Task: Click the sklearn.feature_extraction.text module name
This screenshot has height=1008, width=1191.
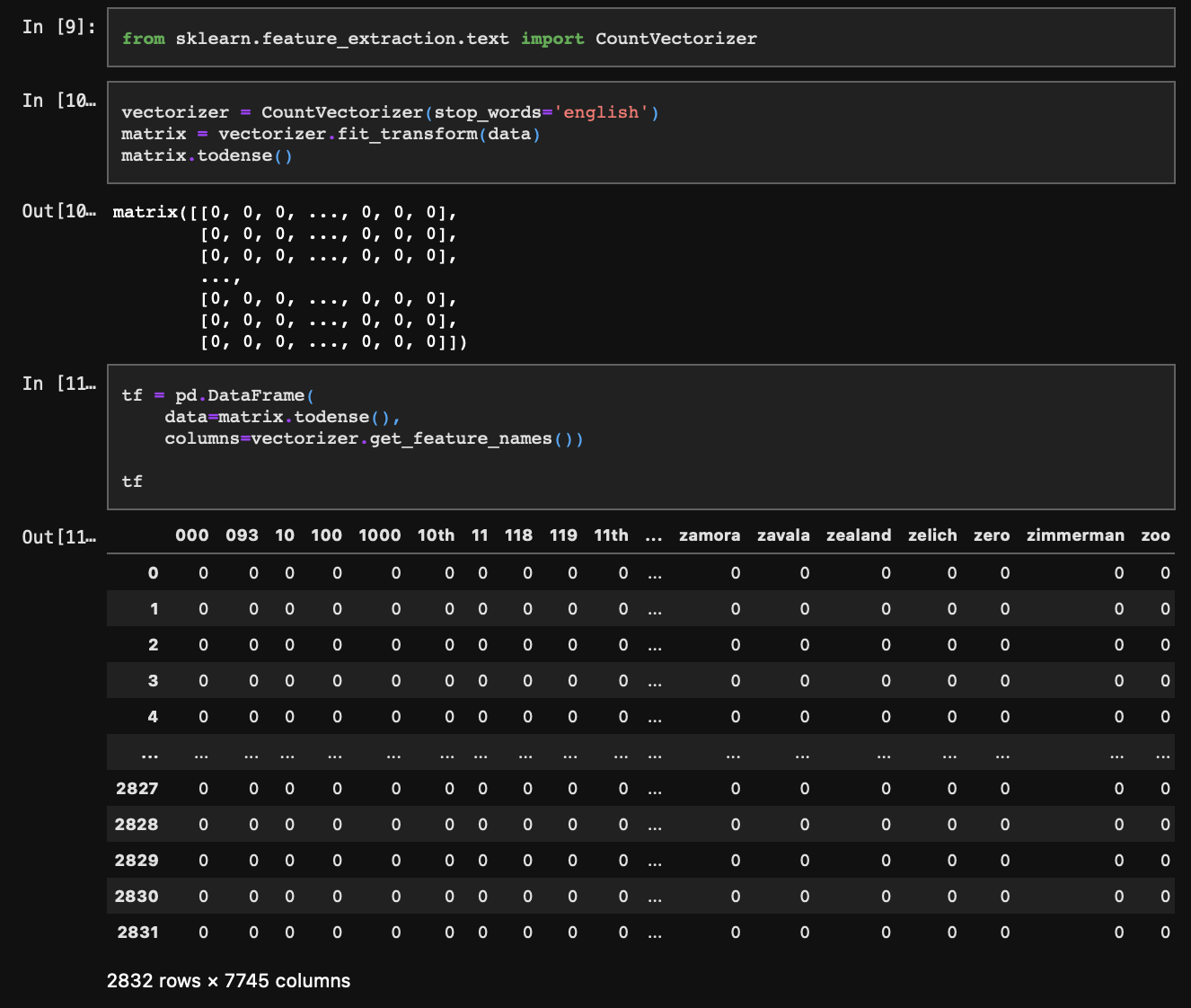Action: [342, 39]
